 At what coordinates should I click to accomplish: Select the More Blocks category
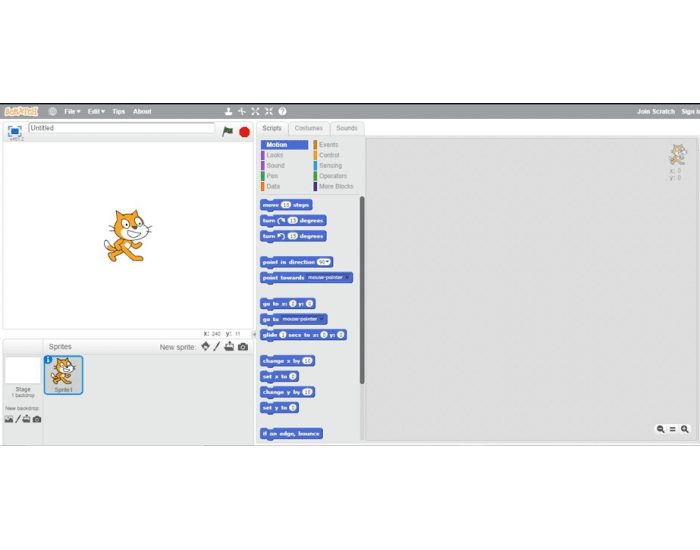[336, 186]
